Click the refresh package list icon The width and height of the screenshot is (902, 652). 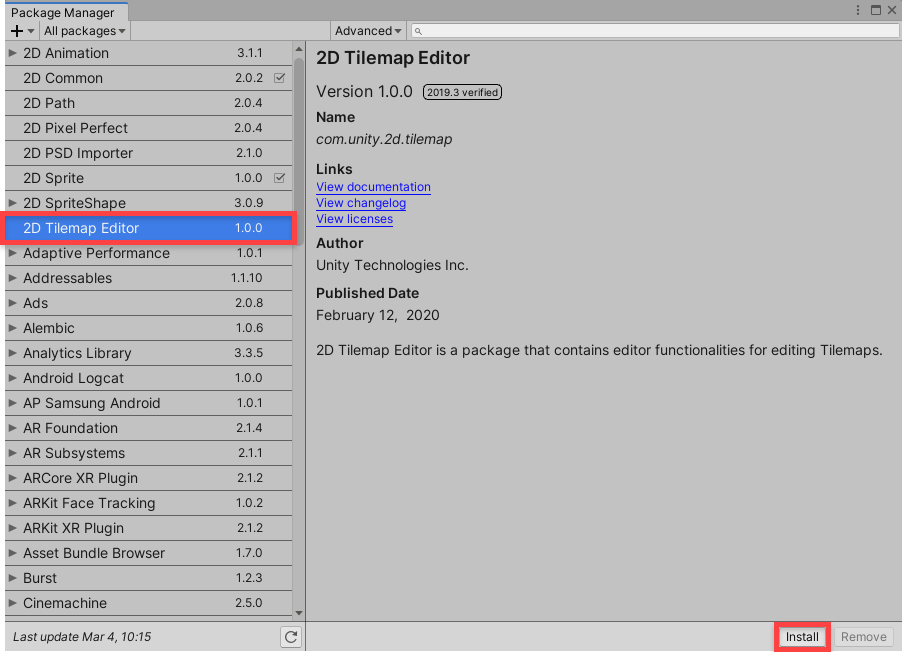(291, 636)
